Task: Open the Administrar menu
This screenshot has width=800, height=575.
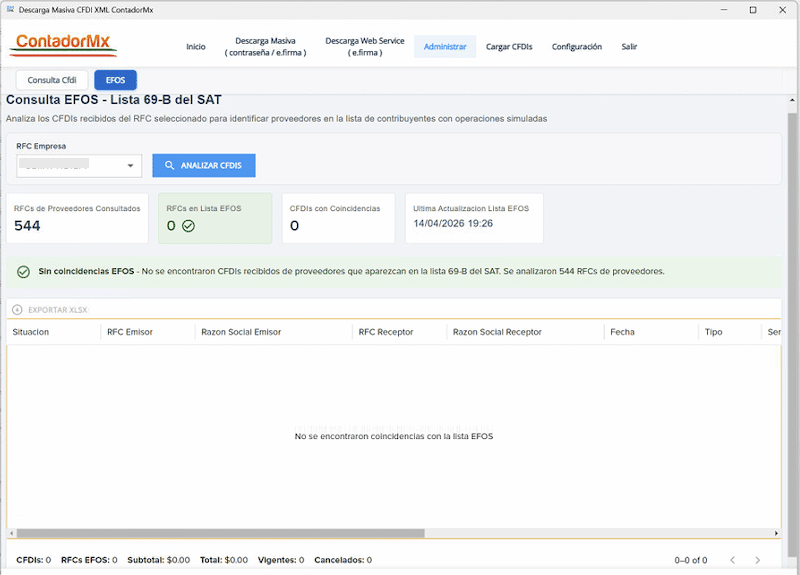Action: coord(445,47)
